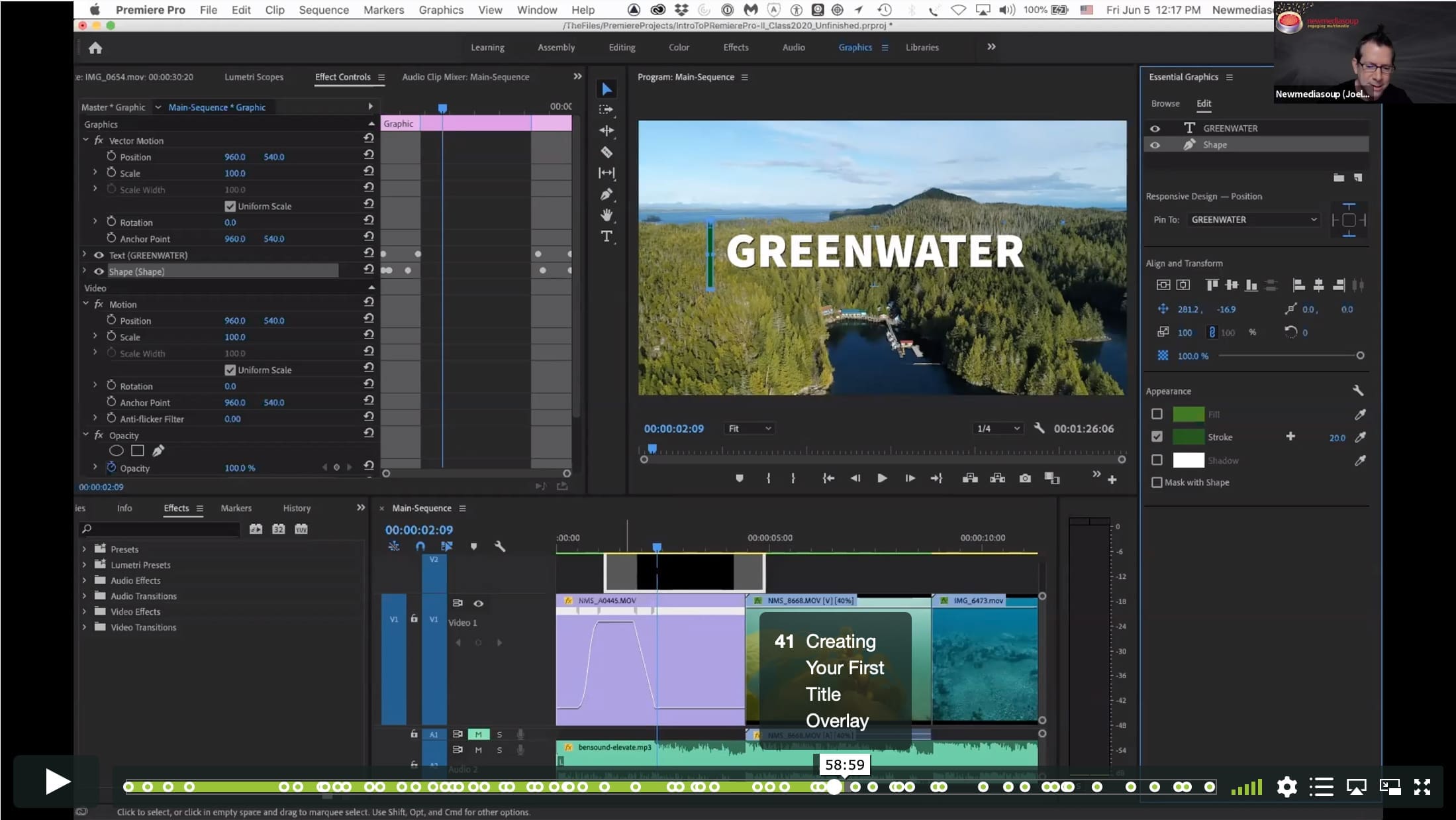Open the Pin To GREENWATER dropdown
The image size is (1456, 820).
(1253, 220)
